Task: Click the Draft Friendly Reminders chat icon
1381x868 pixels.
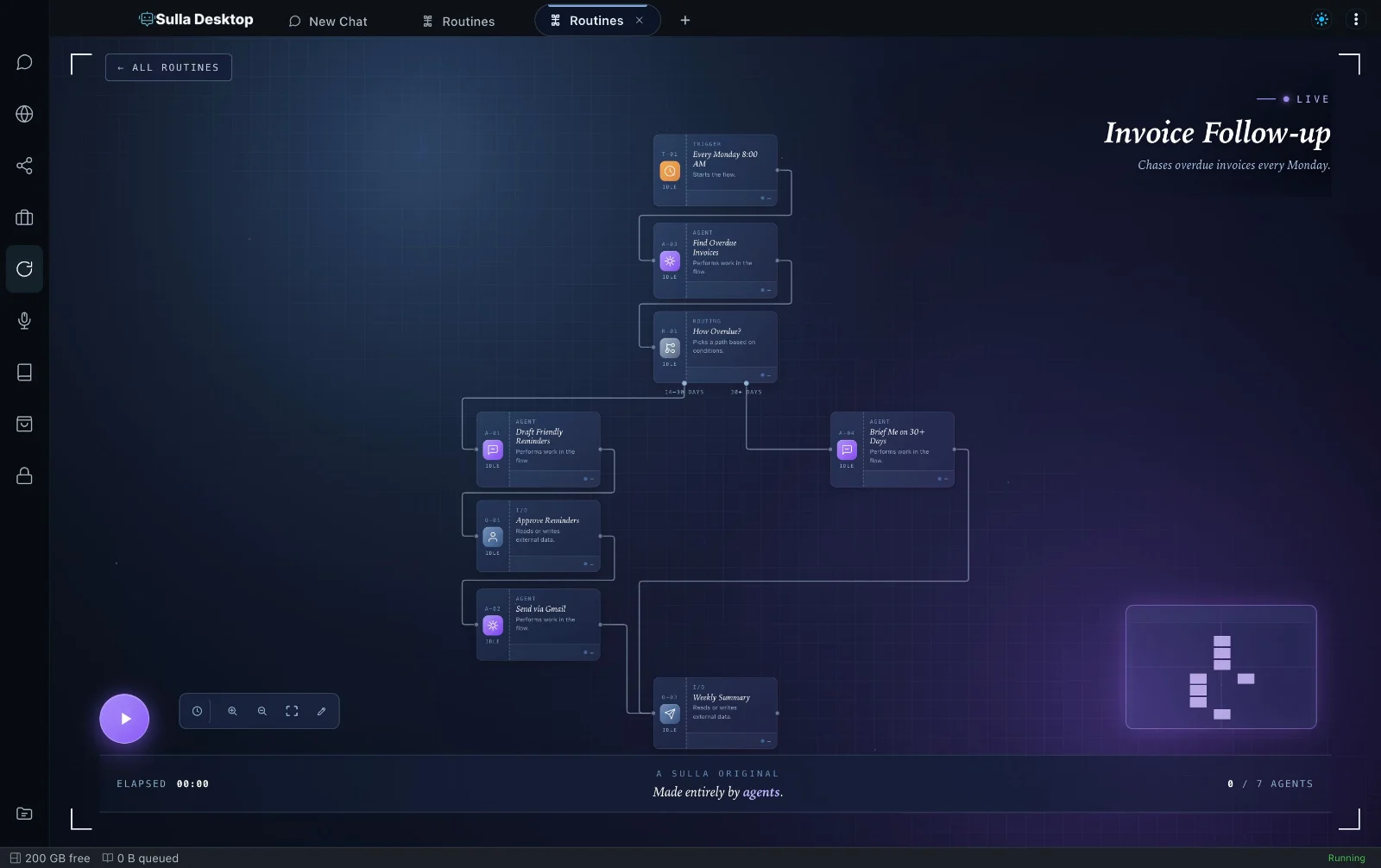Action: tap(493, 450)
